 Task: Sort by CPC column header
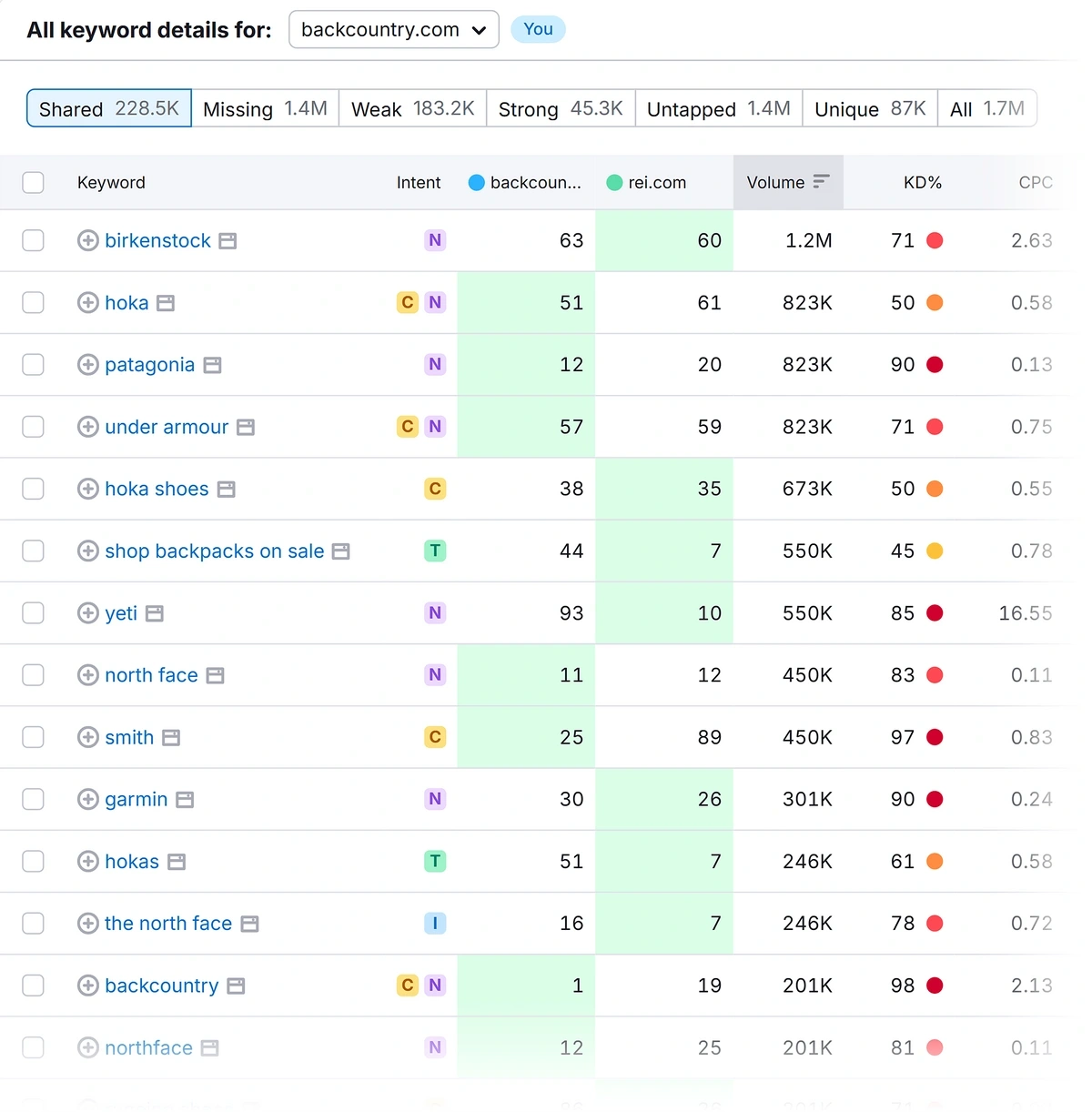tap(1036, 182)
